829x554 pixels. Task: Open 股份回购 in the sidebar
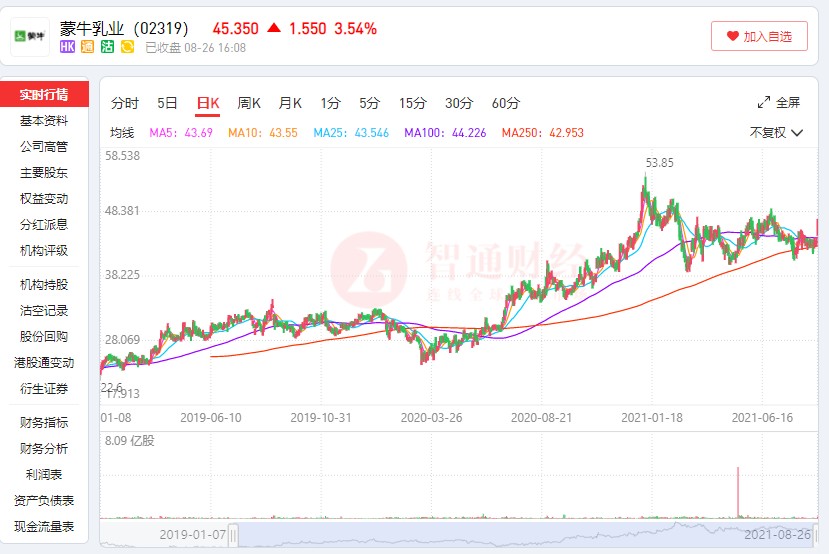tap(44, 336)
